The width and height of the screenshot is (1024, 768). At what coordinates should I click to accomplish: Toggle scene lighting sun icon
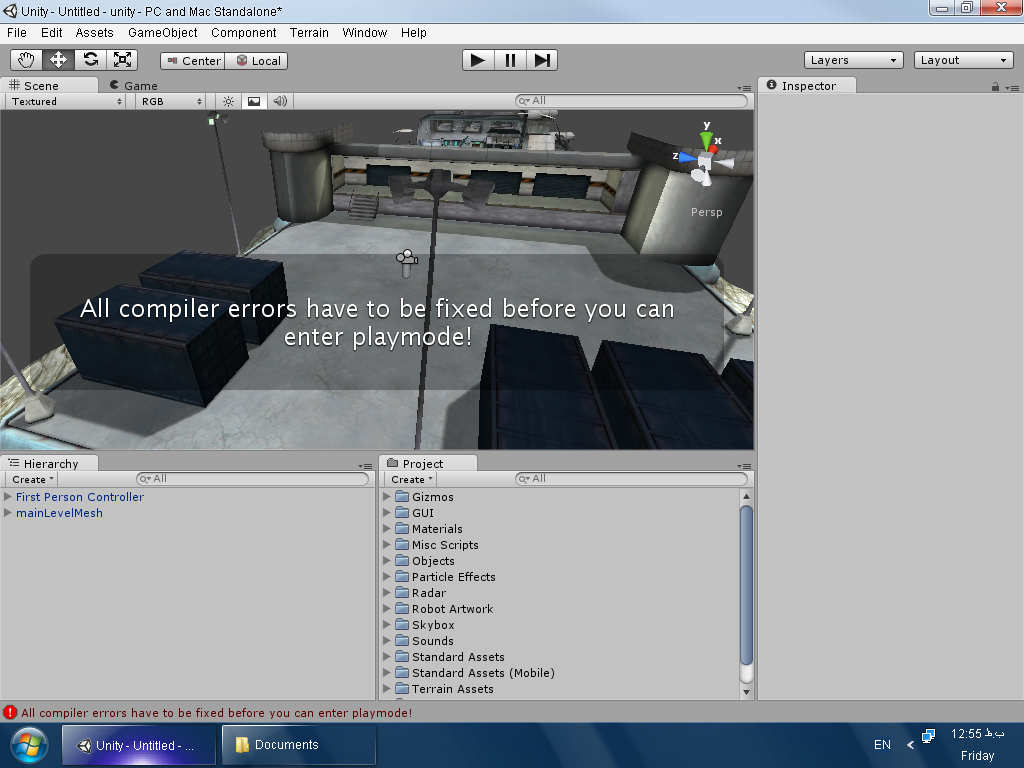pyautogui.click(x=228, y=101)
